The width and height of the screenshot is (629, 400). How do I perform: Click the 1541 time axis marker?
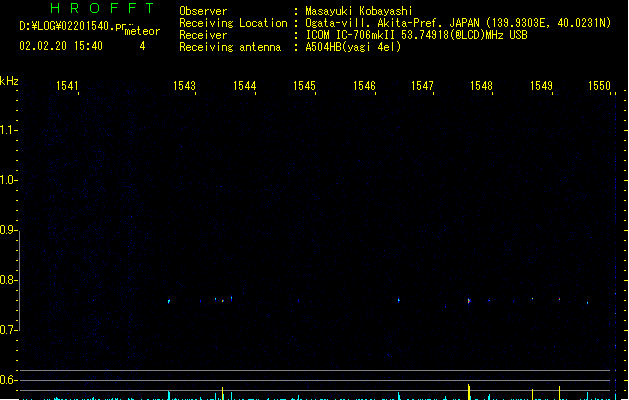67,86
